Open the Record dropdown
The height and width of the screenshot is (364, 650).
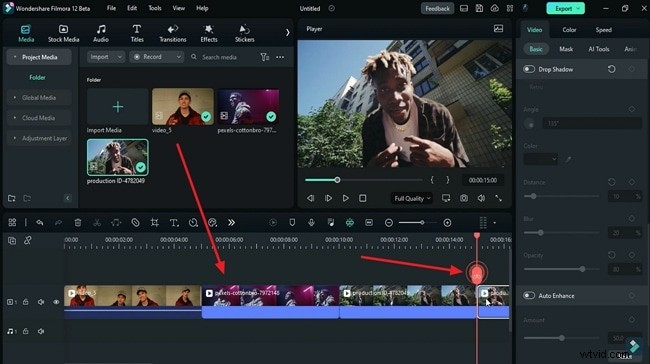click(157, 57)
